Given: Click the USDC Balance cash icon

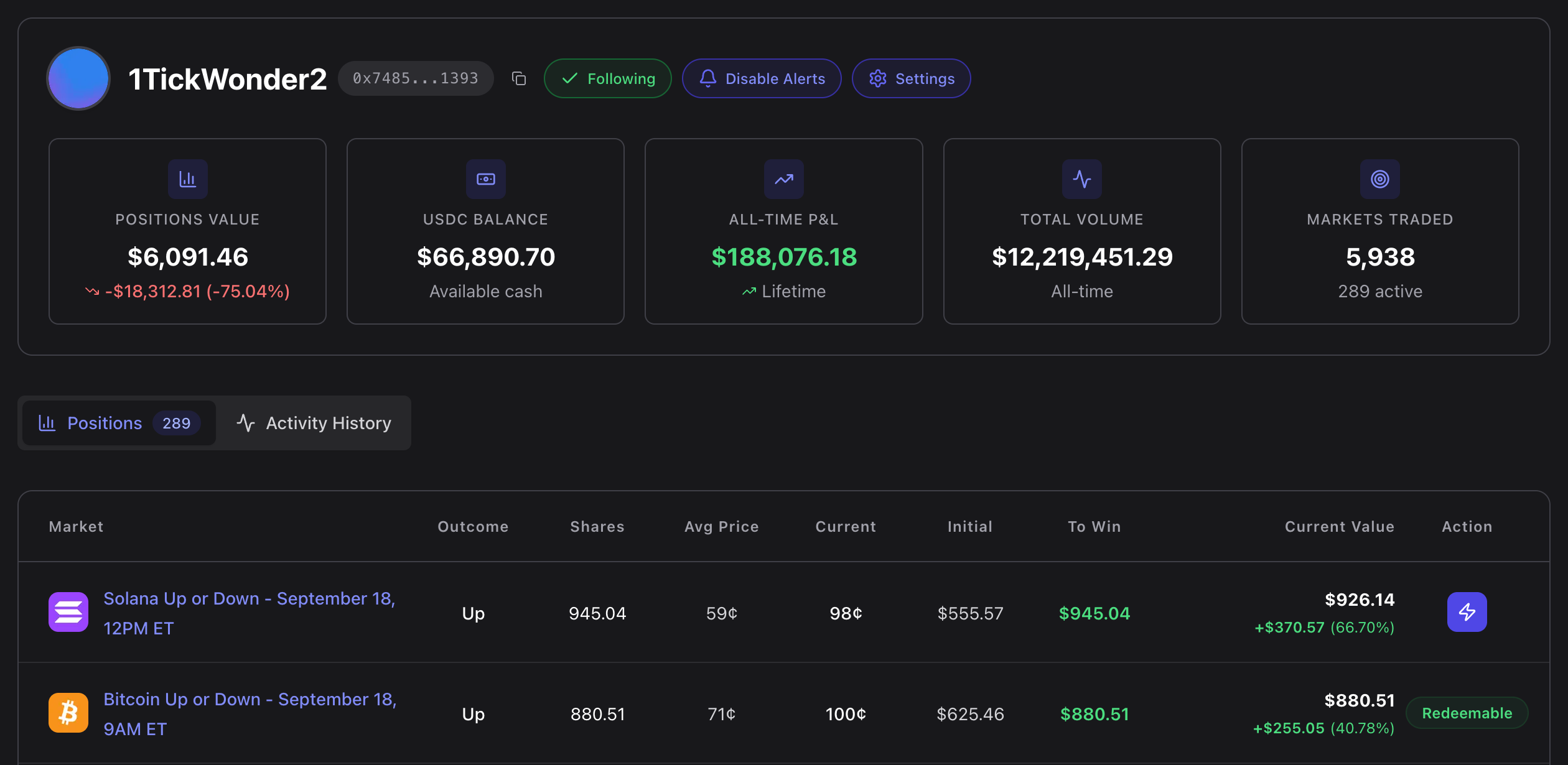Looking at the screenshot, I should pyautogui.click(x=485, y=179).
